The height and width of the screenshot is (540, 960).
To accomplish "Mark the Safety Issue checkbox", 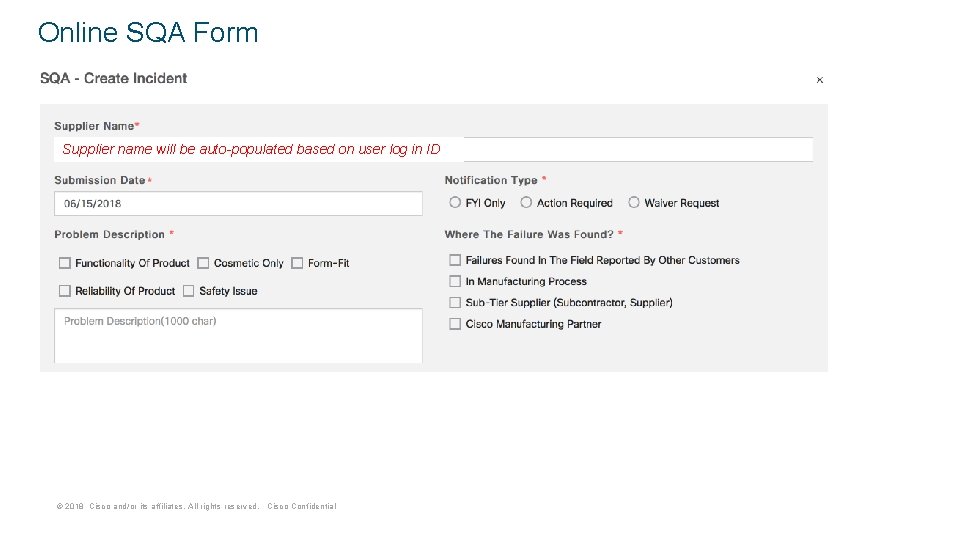I will tap(189, 291).
